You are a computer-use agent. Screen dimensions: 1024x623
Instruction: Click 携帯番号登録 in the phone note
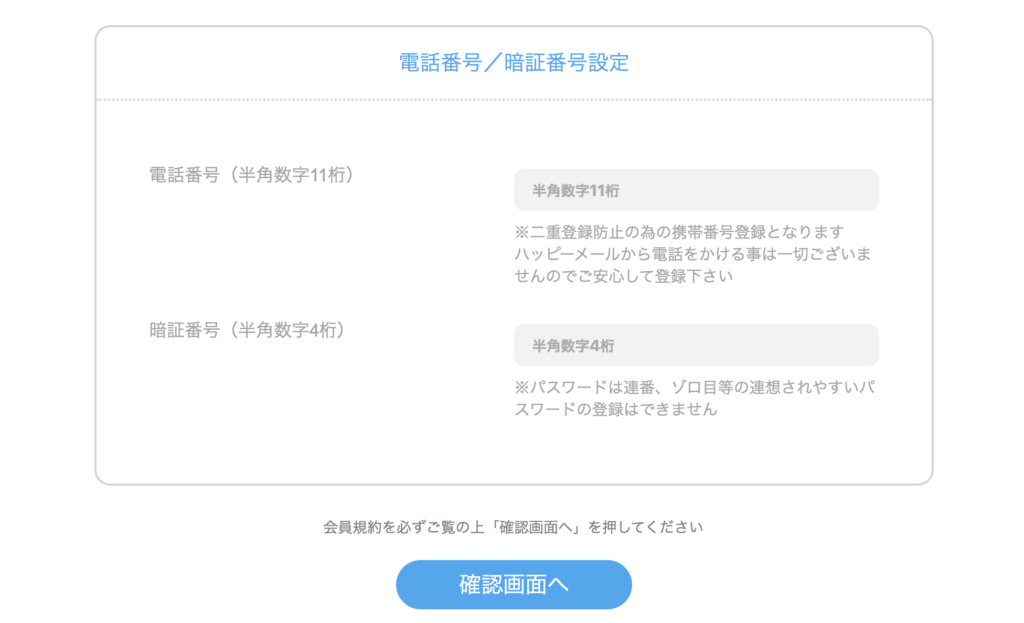pos(715,232)
